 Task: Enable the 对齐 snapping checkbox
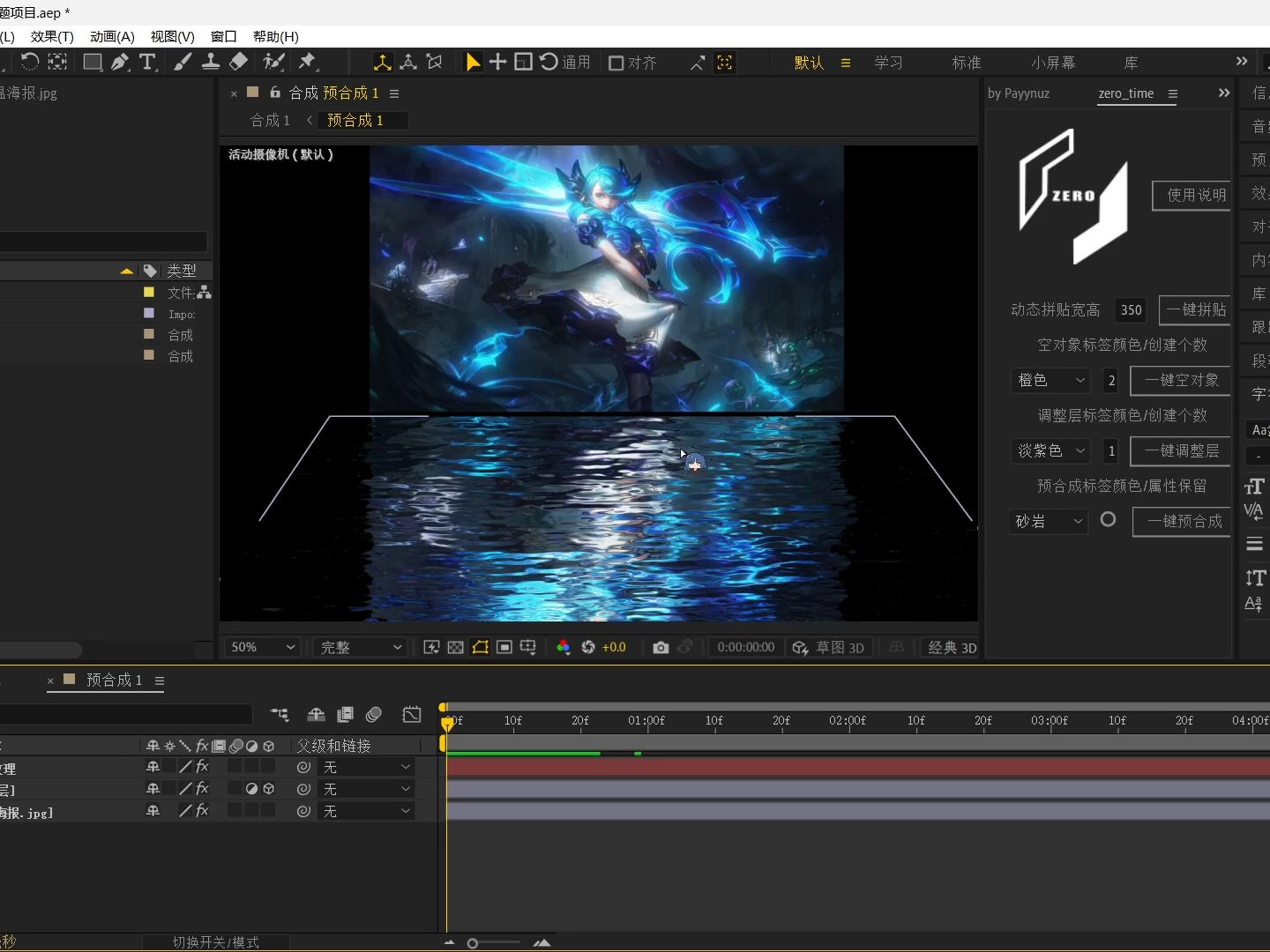click(x=616, y=63)
